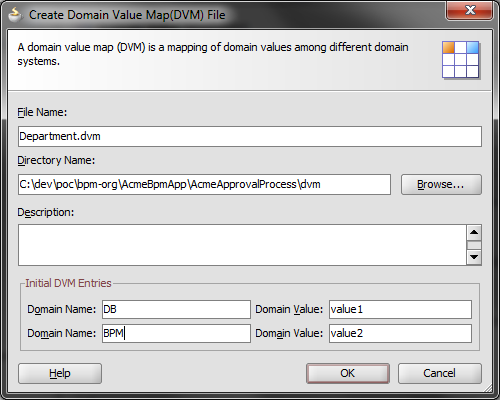The width and height of the screenshot is (500, 400).
Task: Open the Help for this dialog
Action: (60, 373)
